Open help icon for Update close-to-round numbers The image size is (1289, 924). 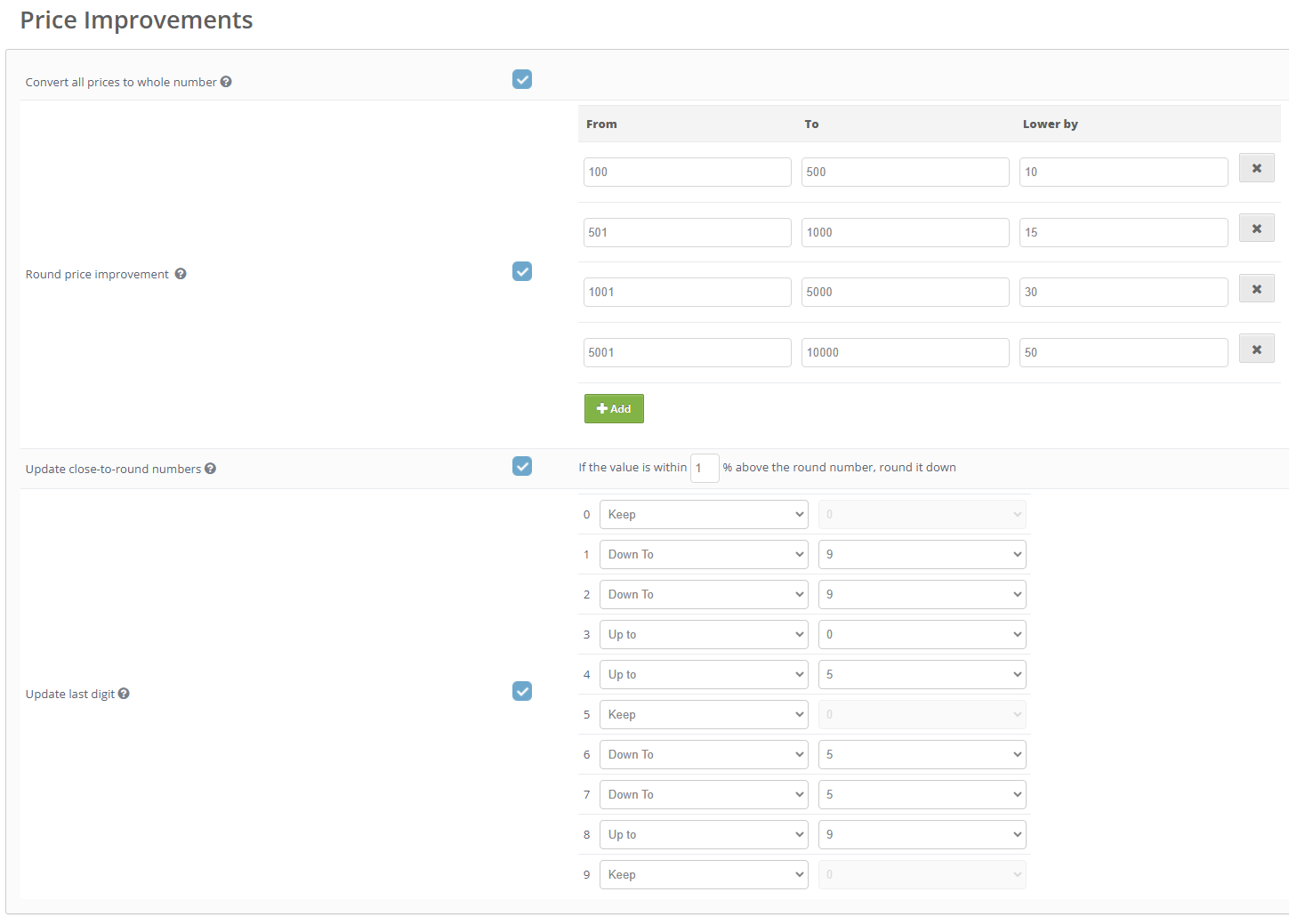tap(210, 469)
